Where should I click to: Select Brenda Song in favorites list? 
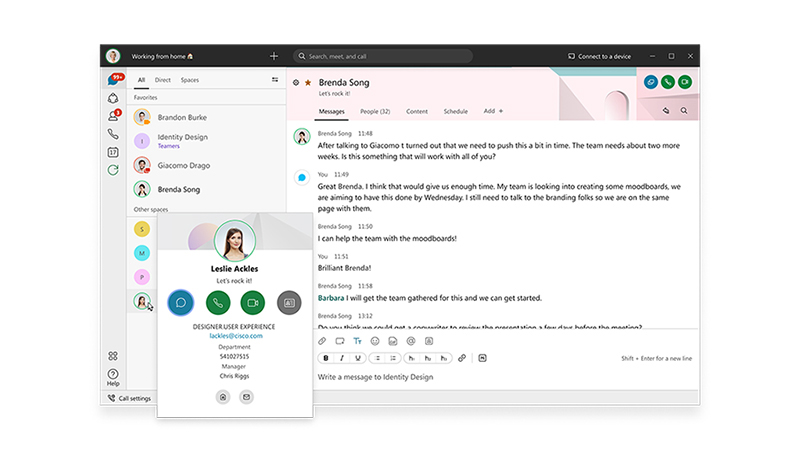207,189
